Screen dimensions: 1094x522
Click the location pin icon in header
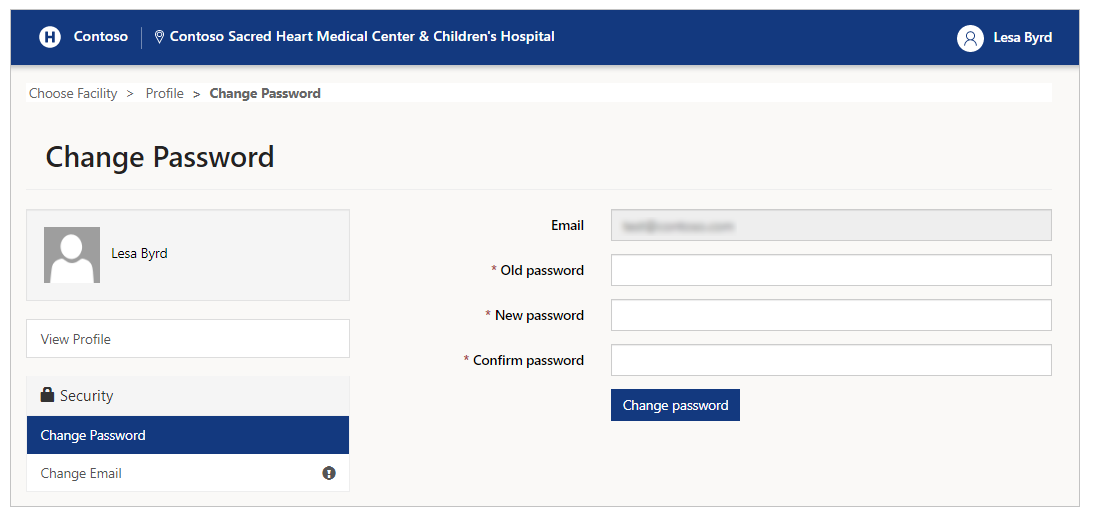click(159, 37)
